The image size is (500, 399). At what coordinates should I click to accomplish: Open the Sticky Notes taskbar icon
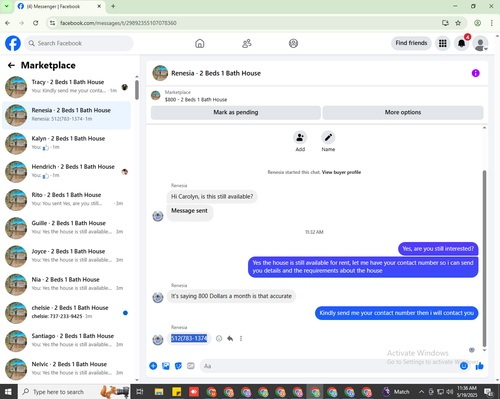[176, 392]
